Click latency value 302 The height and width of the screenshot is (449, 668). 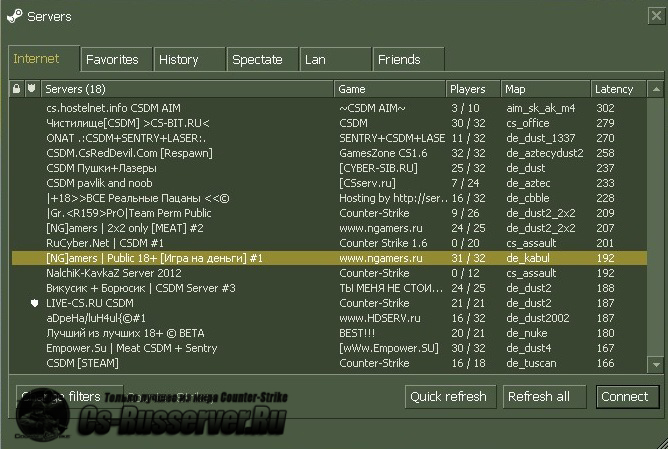pyautogui.click(x=605, y=108)
